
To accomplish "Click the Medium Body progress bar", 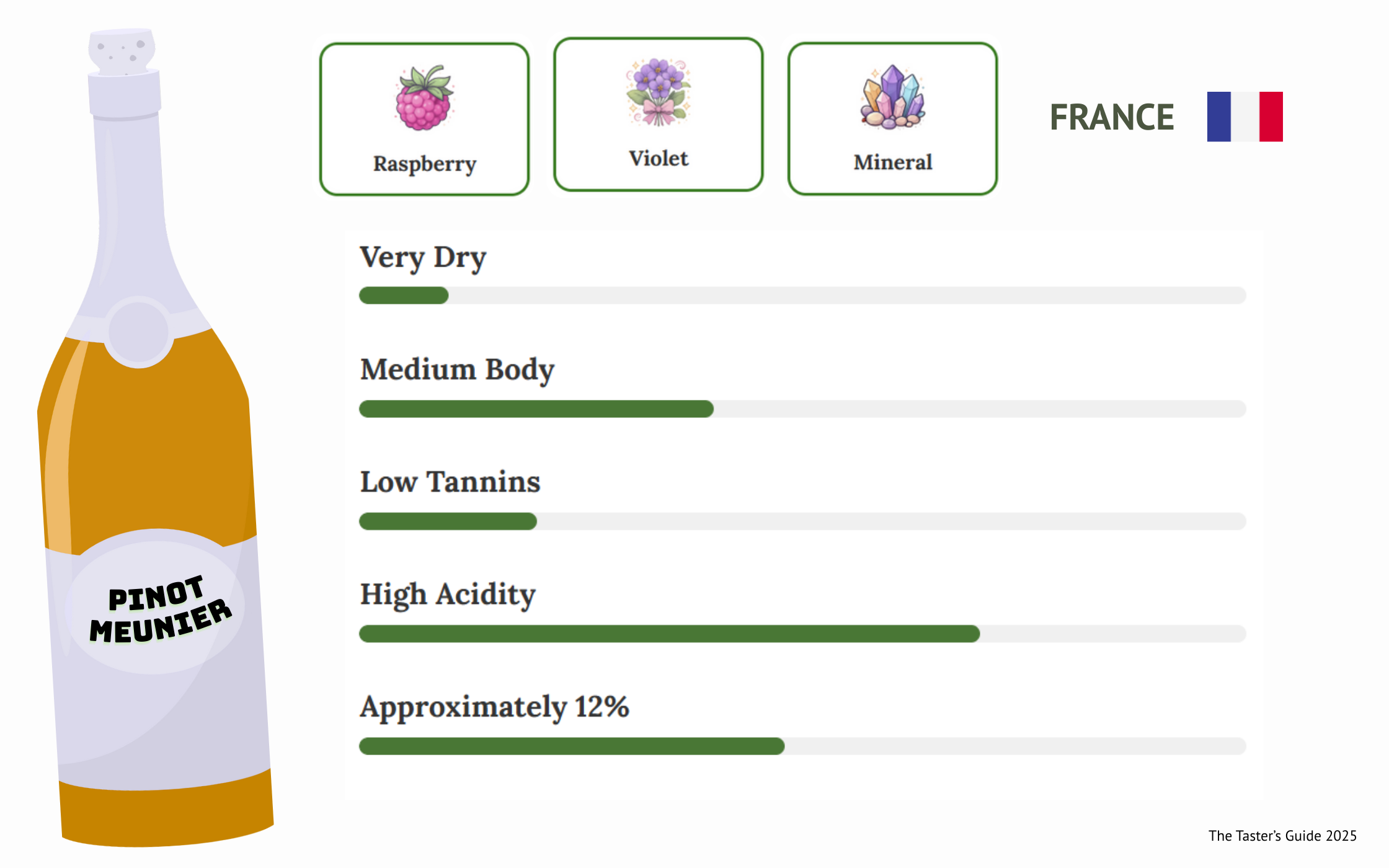I will [x=802, y=409].
